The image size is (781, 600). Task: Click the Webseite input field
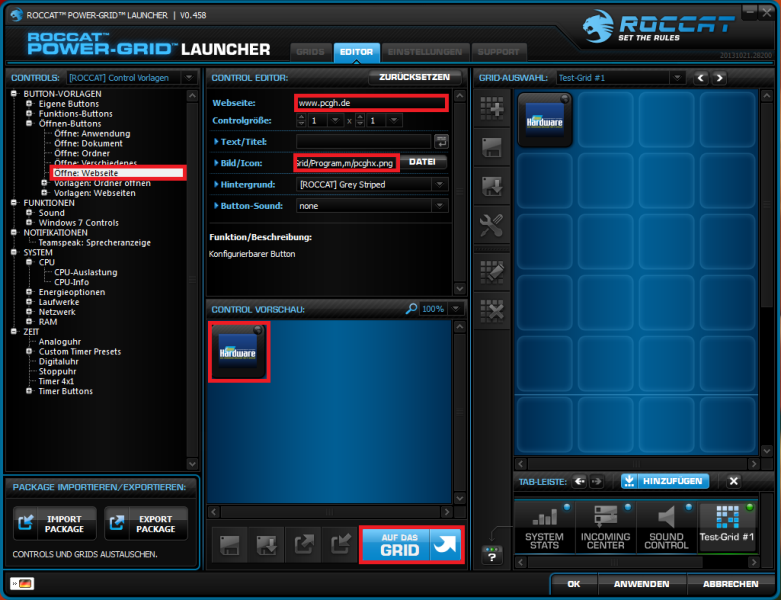371,103
